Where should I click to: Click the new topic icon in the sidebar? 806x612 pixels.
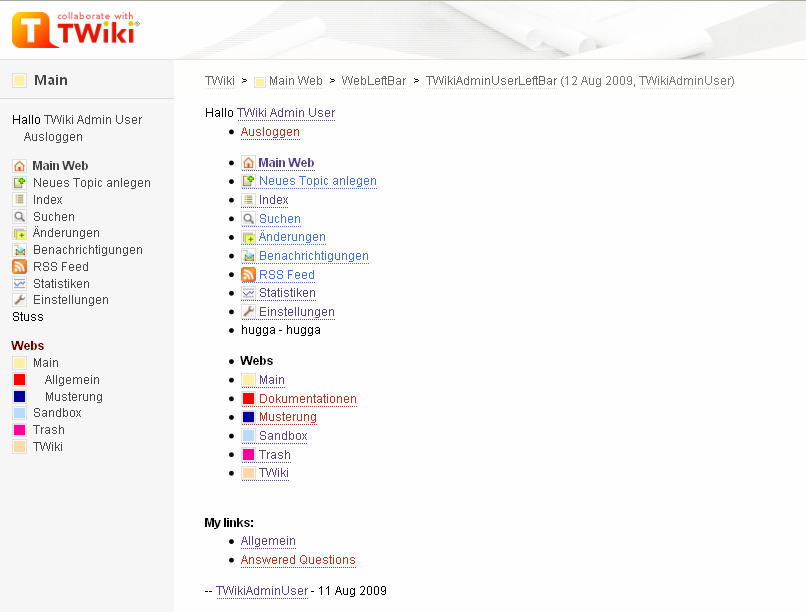click(20, 183)
